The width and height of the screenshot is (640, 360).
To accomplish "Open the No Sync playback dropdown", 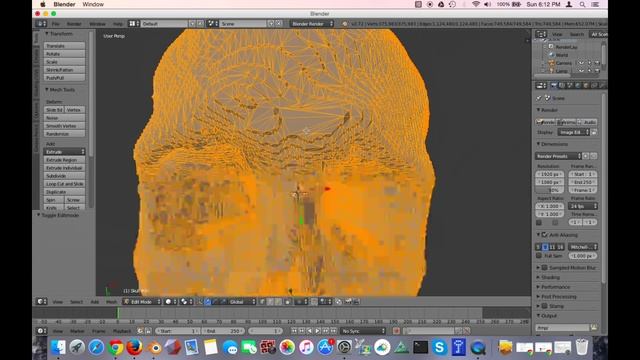I will point(363,331).
